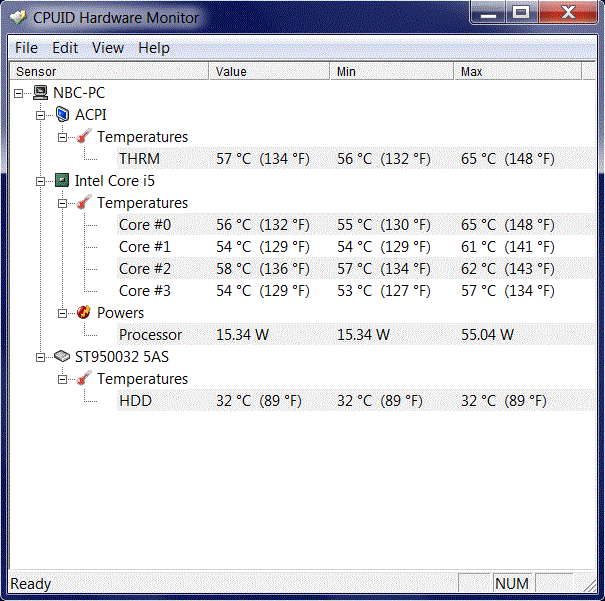Open the Edit menu
Screen dimensions: 605x601
(65, 48)
